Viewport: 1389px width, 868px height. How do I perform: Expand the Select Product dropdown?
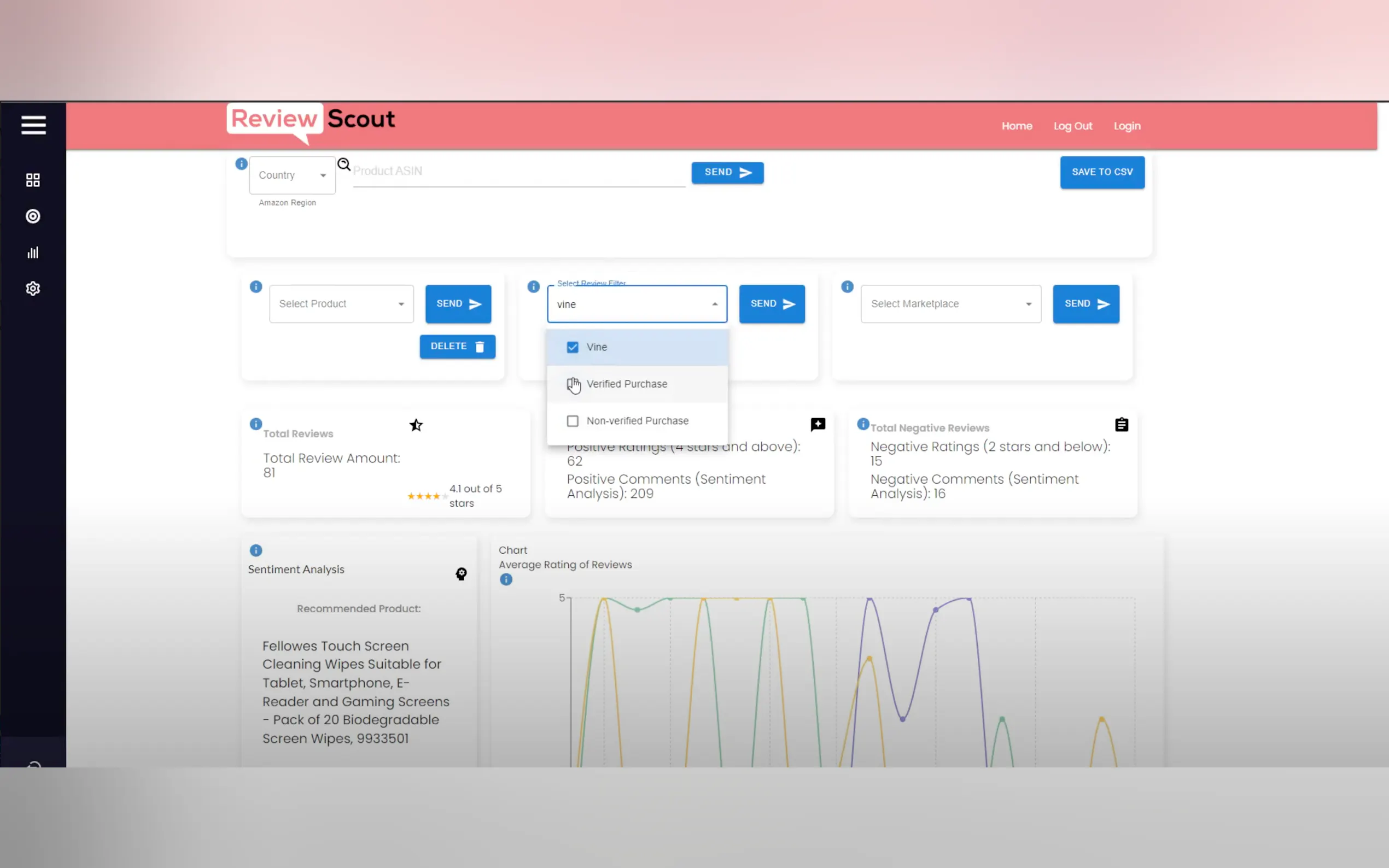pyautogui.click(x=341, y=304)
